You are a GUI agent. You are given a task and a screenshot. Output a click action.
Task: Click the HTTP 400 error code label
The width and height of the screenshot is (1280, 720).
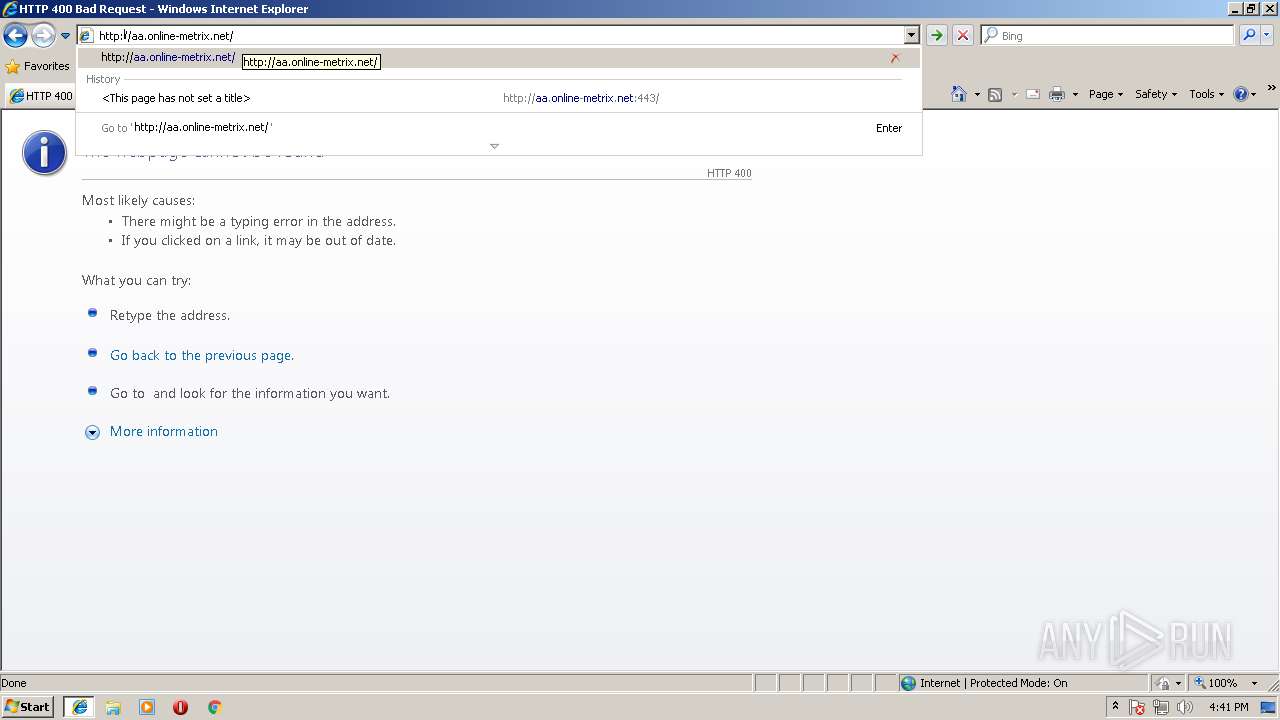[729, 173]
